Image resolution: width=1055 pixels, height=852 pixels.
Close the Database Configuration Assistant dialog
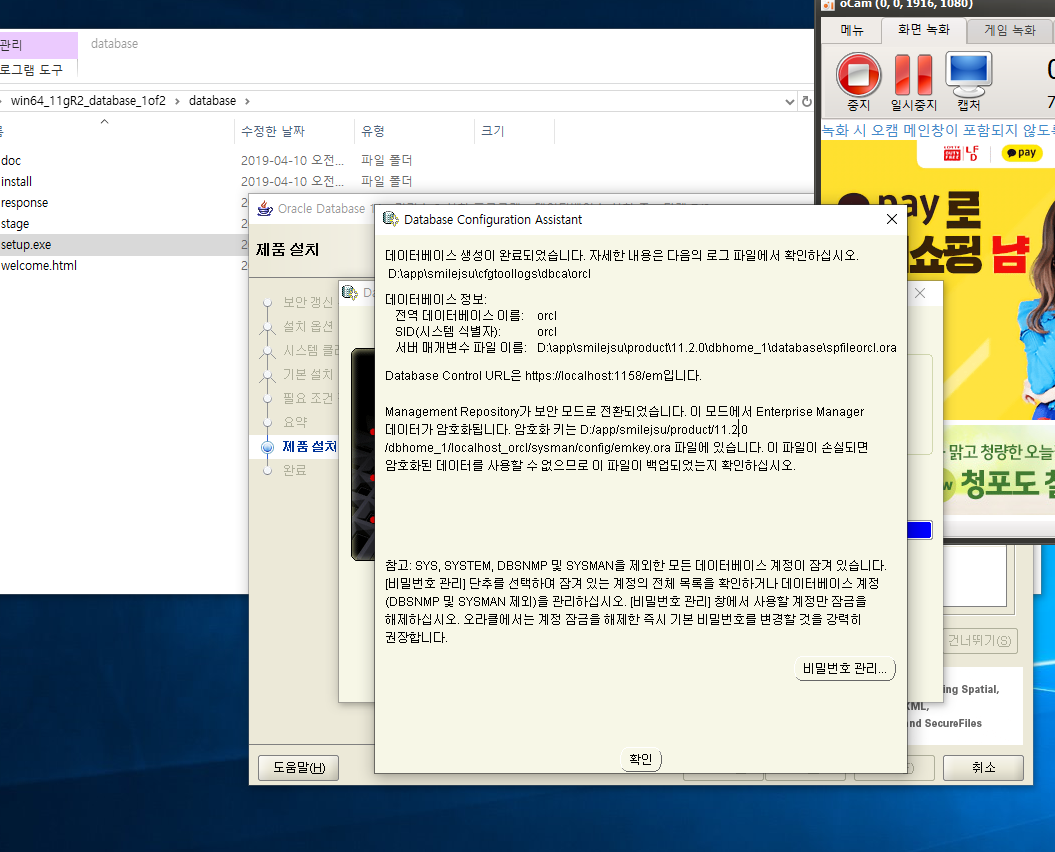[x=892, y=219]
